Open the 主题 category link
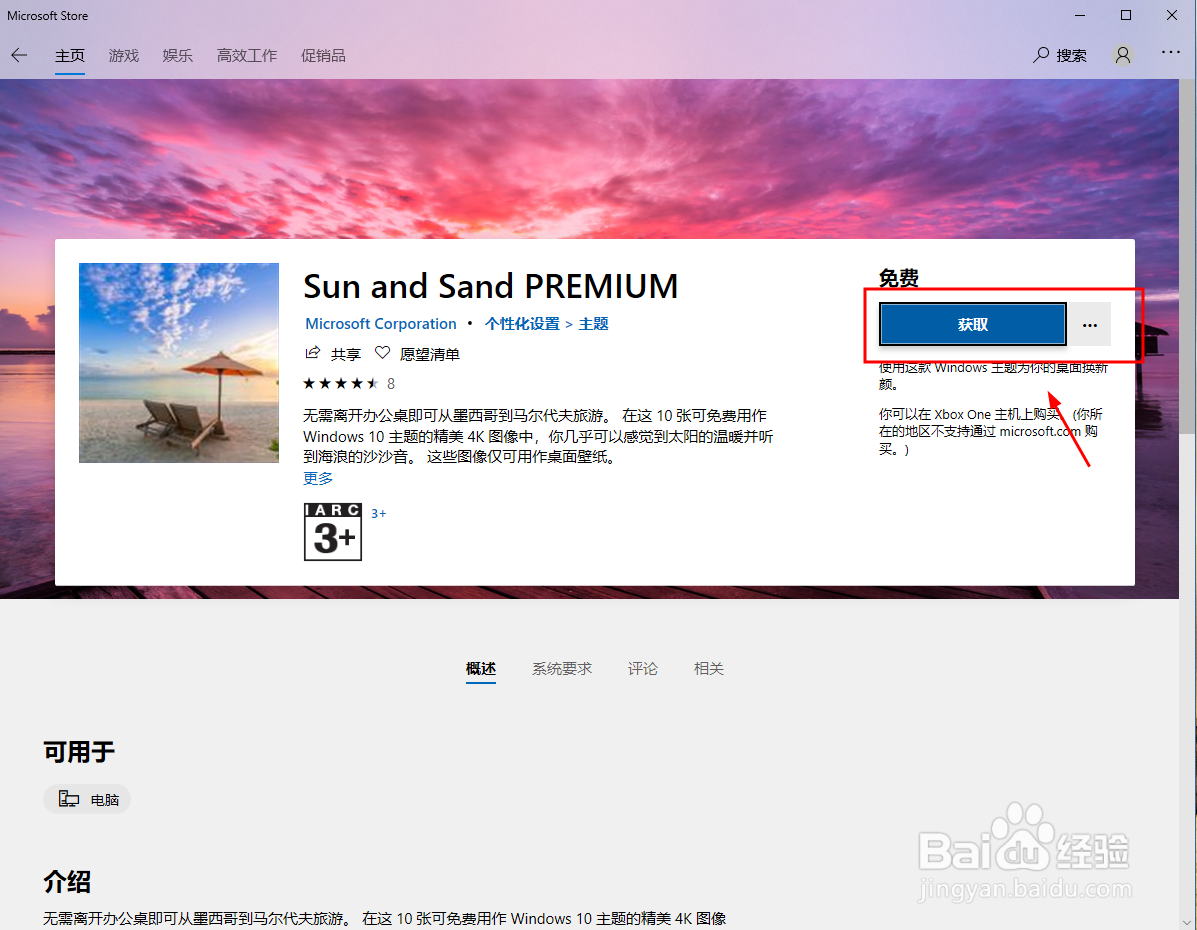The image size is (1197, 930). coord(593,323)
